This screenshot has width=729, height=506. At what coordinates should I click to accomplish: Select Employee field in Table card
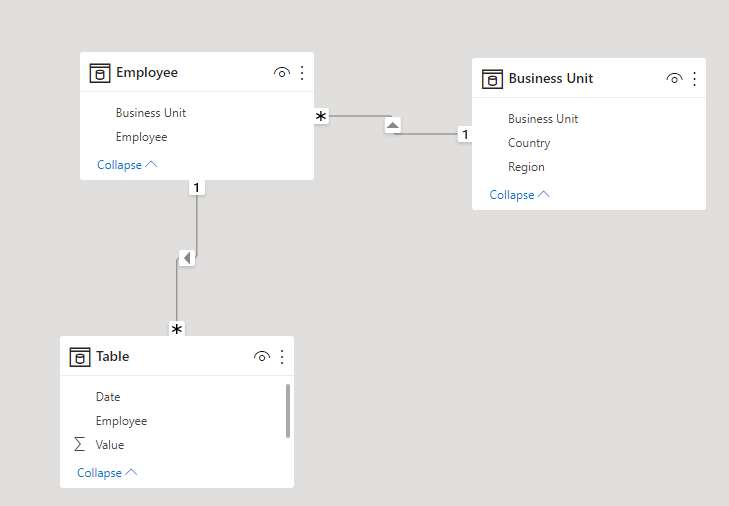[x=121, y=421]
